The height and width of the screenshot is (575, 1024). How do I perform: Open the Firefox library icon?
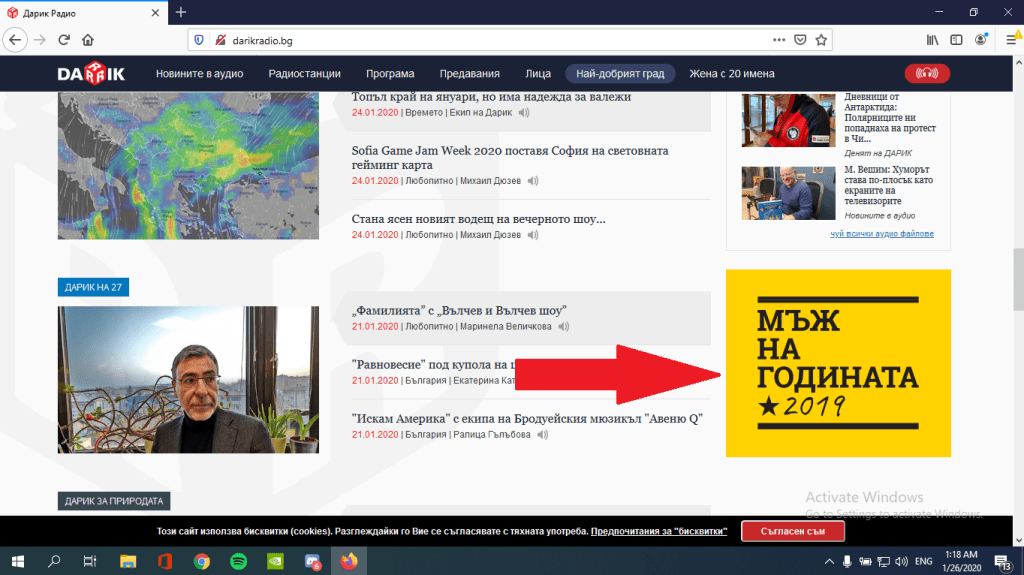coord(932,40)
